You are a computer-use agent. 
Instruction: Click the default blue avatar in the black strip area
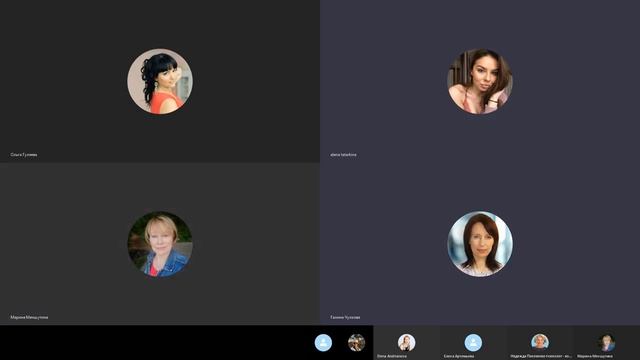click(x=323, y=342)
